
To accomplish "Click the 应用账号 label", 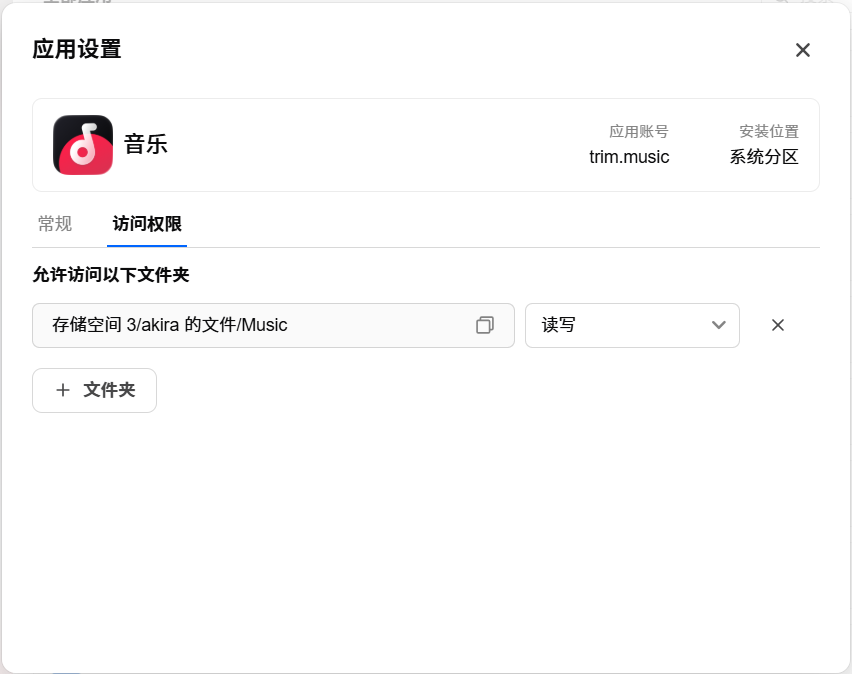I will click(x=638, y=132).
